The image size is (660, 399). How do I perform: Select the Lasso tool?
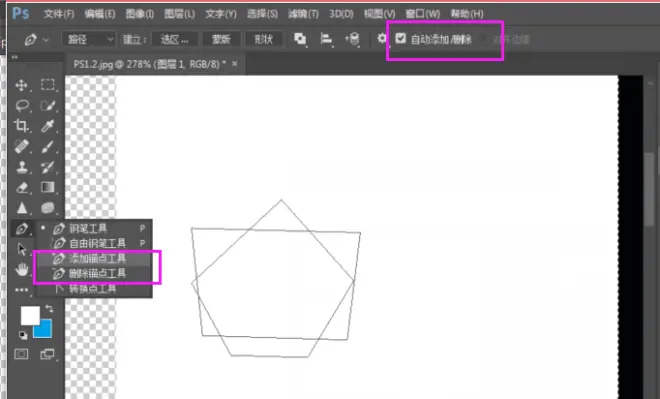[21, 105]
